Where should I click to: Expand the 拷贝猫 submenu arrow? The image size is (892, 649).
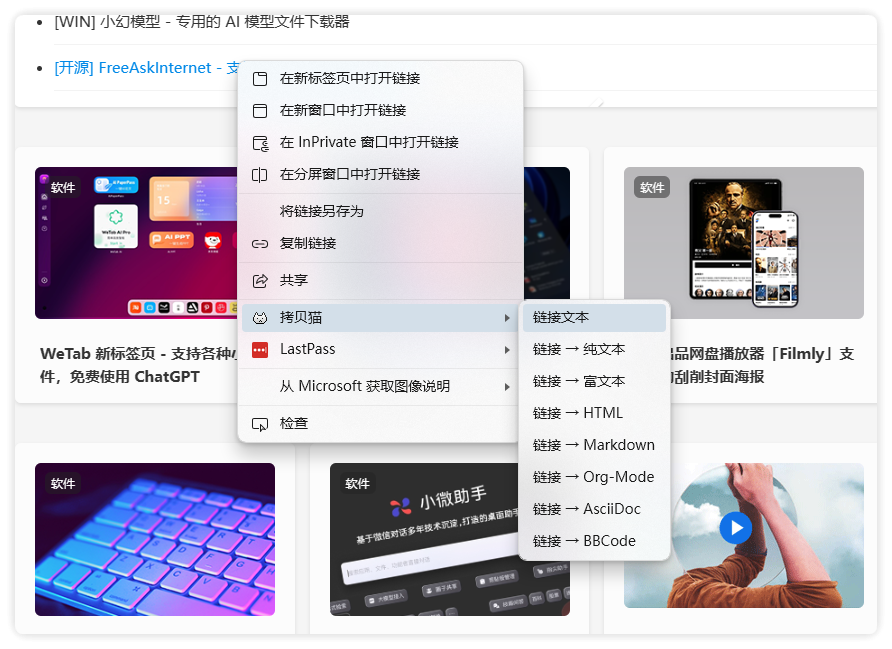pyautogui.click(x=507, y=318)
